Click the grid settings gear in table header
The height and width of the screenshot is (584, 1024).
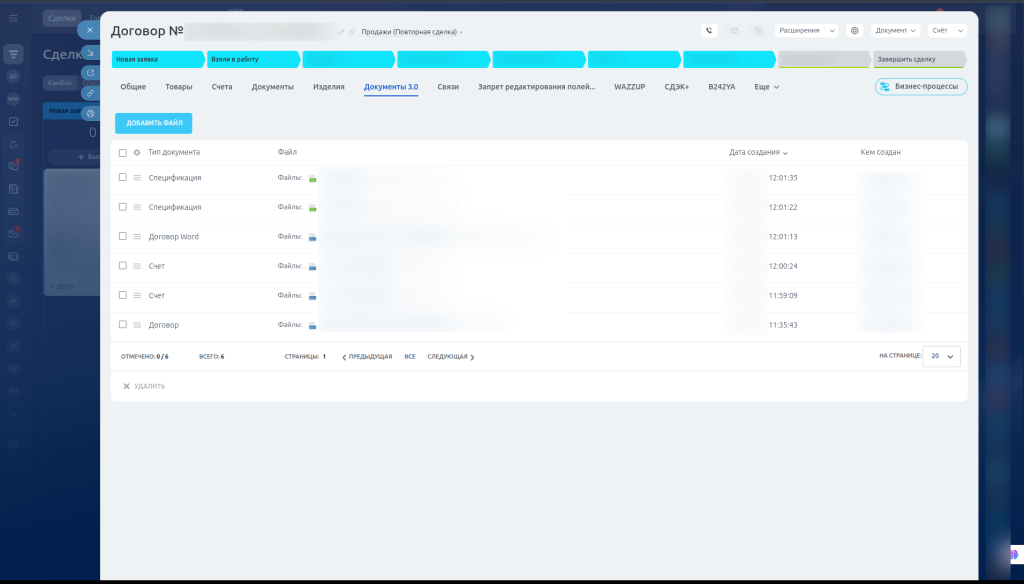(x=137, y=153)
